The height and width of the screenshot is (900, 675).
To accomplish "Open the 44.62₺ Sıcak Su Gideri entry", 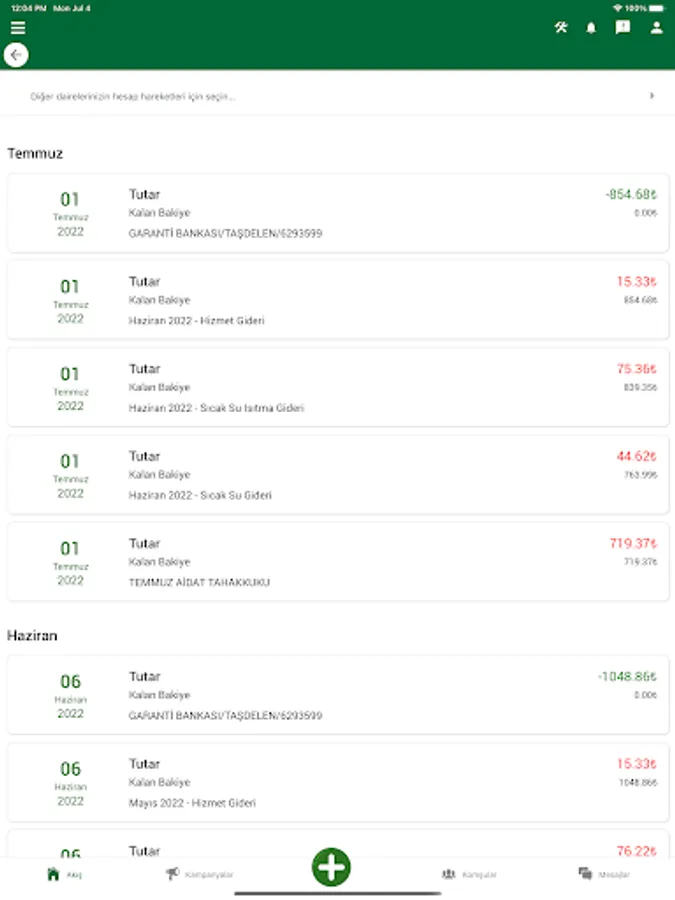I will (337, 475).
